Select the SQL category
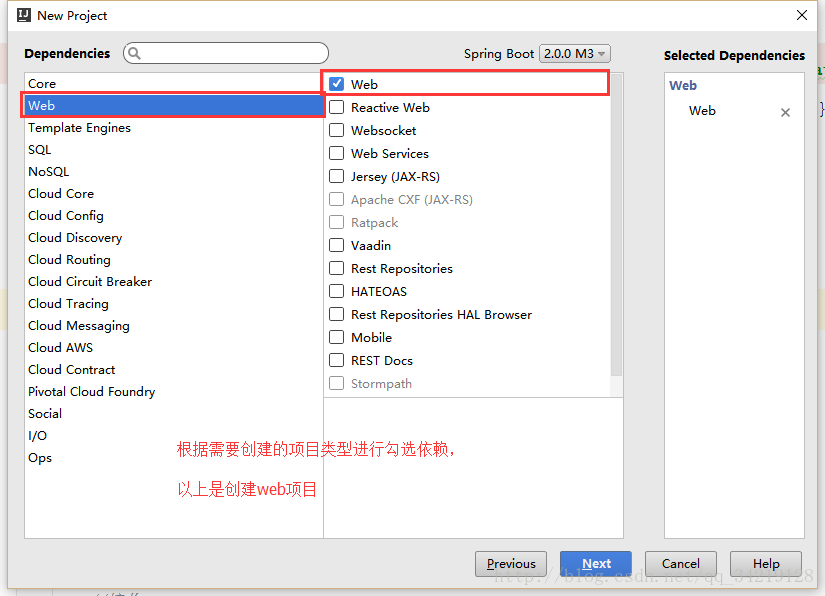The height and width of the screenshot is (596, 825). [x=40, y=150]
